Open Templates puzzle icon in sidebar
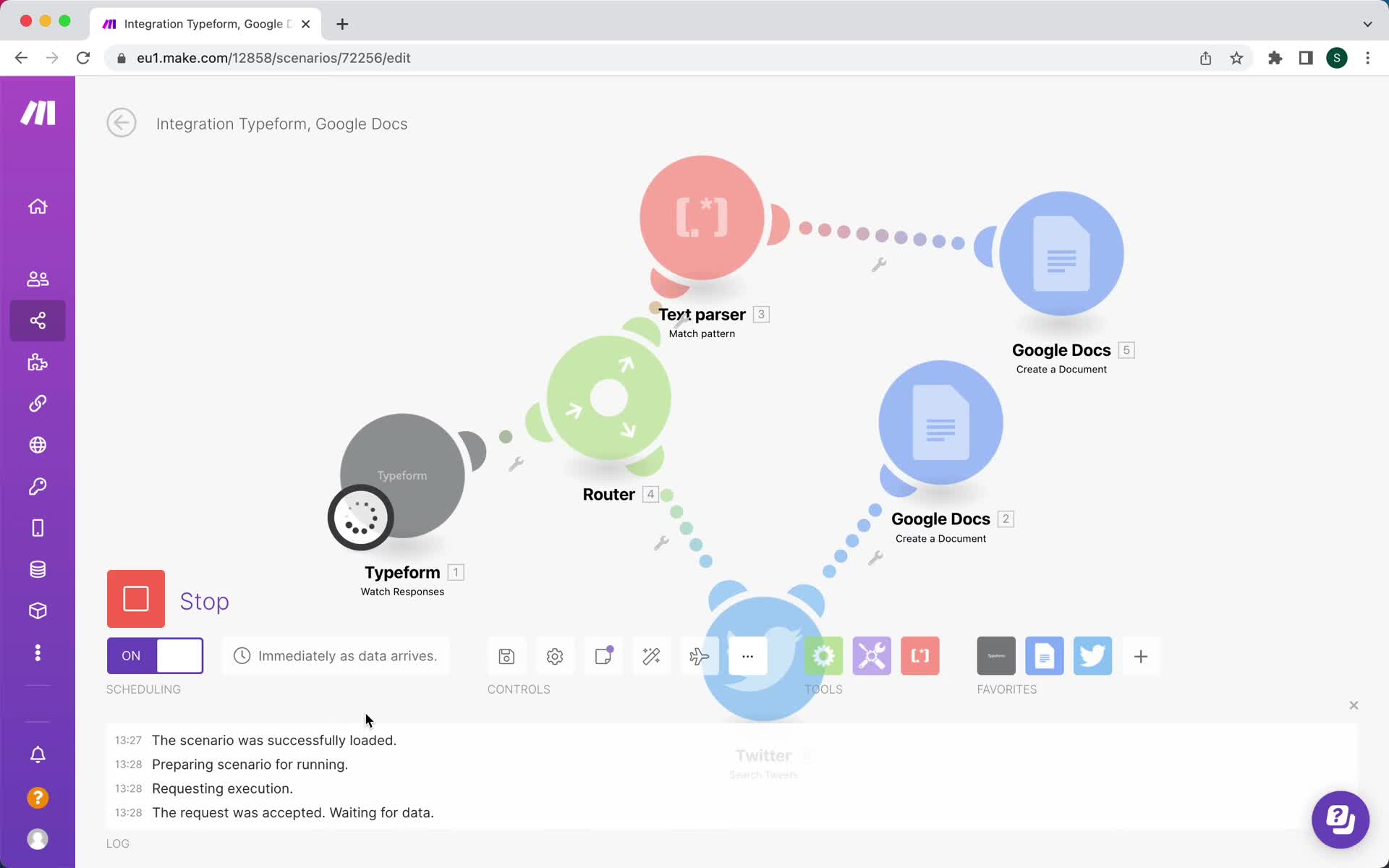Image resolution: width=1389 pixels, height=868 pixels. (x=38, y=362)
